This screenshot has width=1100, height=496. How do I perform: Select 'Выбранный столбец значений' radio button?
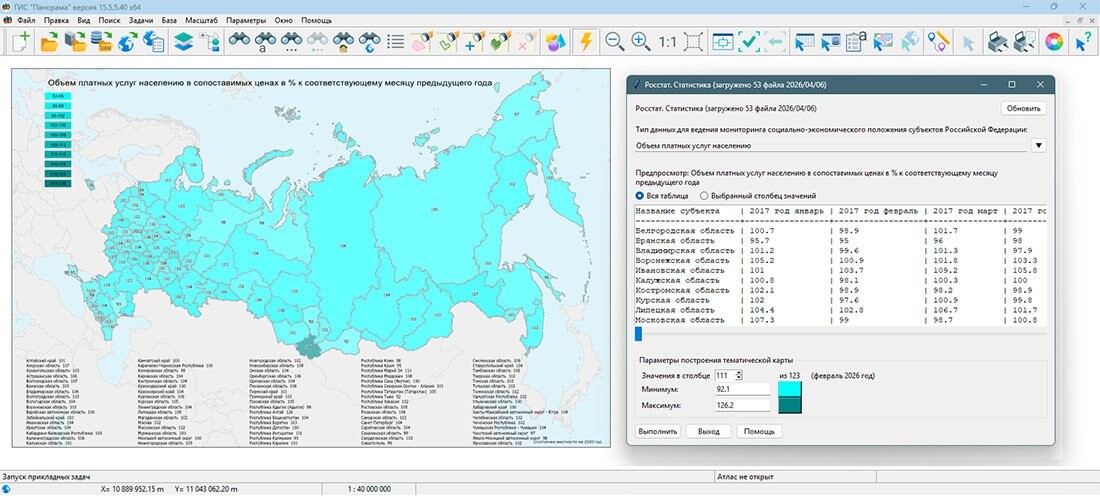(705, 196)
